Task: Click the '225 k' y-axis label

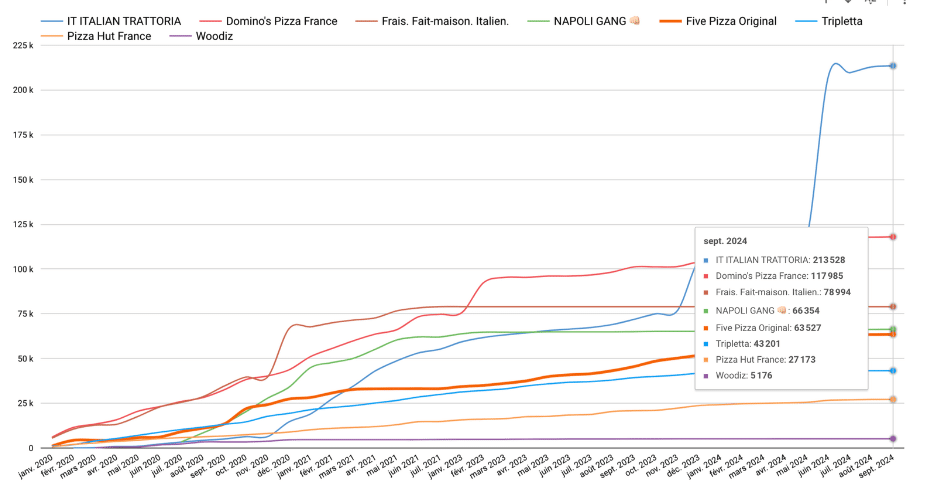Action: click(23, 45)
